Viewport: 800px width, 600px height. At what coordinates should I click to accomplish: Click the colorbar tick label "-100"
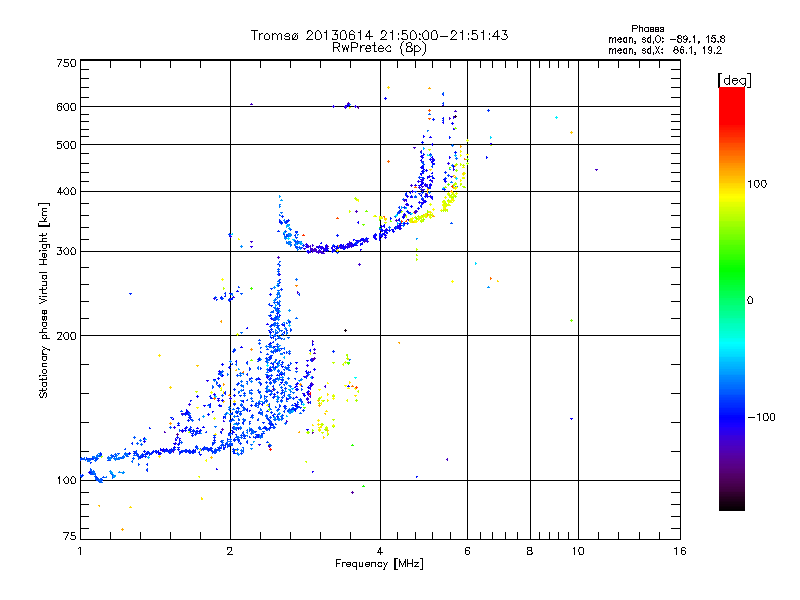click(x=761, y=417)
